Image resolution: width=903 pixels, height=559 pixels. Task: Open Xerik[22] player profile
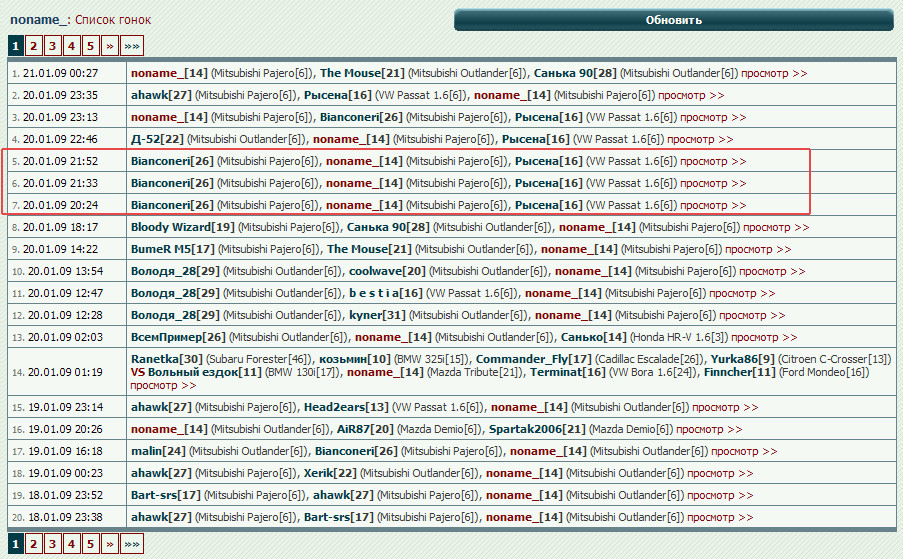pos(330,473)
